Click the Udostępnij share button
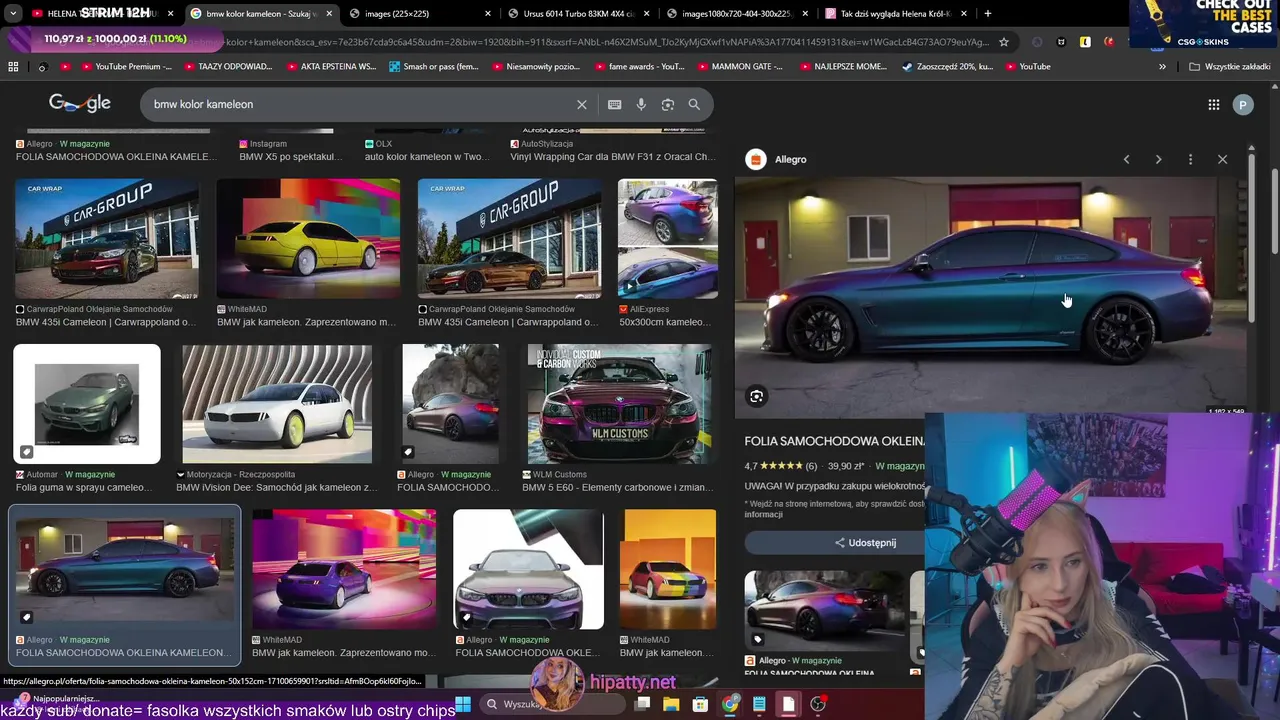 [x=866, y=543]
